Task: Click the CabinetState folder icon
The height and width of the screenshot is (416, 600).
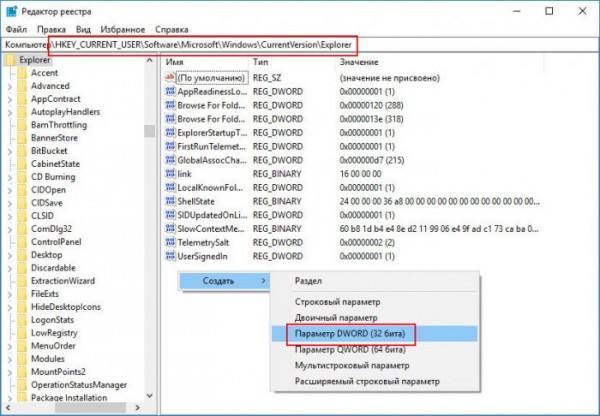Action: (22, 164)
